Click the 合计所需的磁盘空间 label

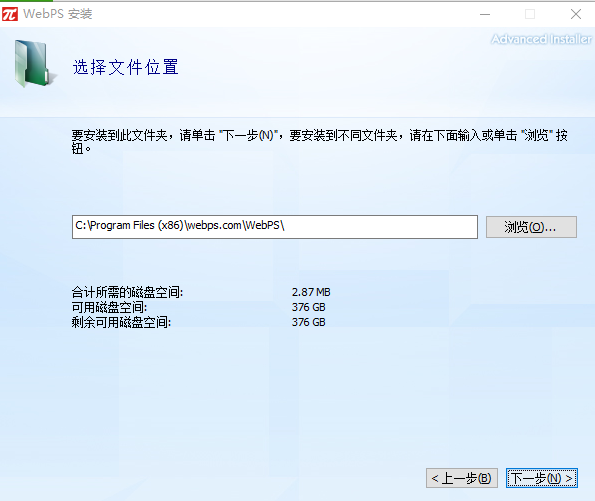[x=128, y=292]
